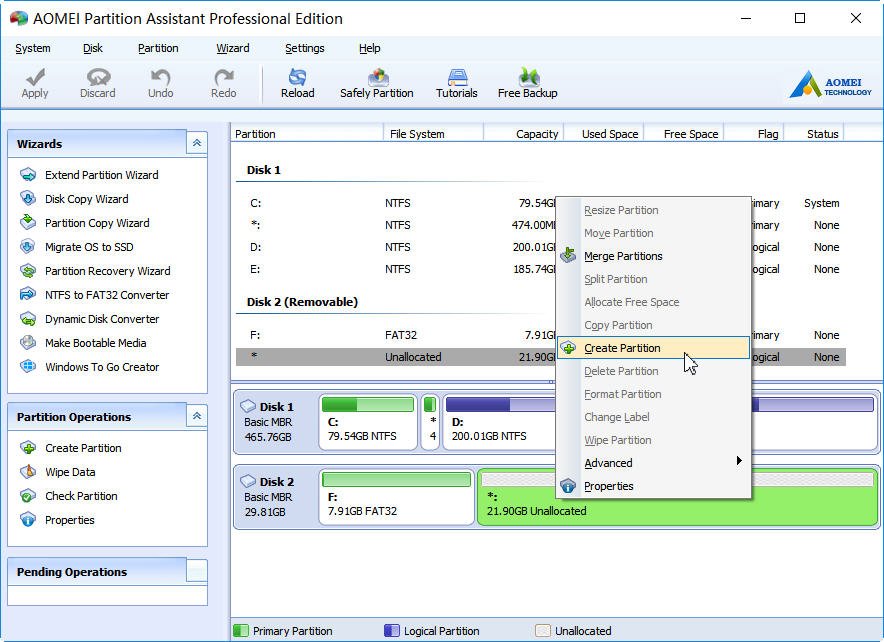The image size is (884, 642).
Task: Select the D: partition row
Action: pos(395,247)
